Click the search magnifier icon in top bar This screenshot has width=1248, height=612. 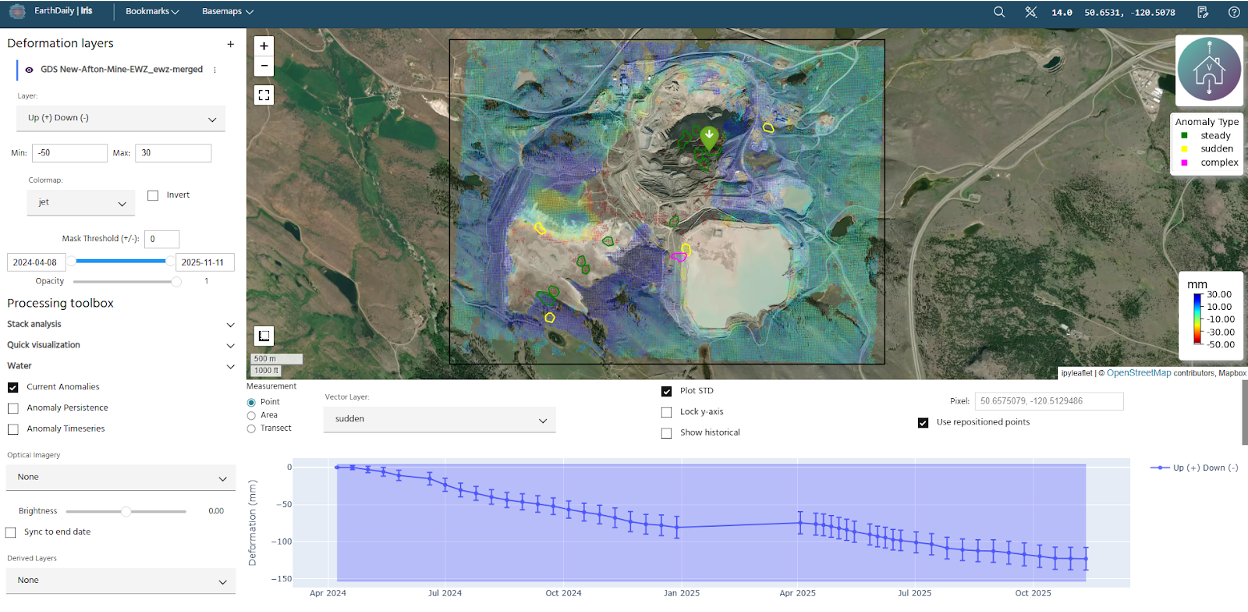click(999, 12)
